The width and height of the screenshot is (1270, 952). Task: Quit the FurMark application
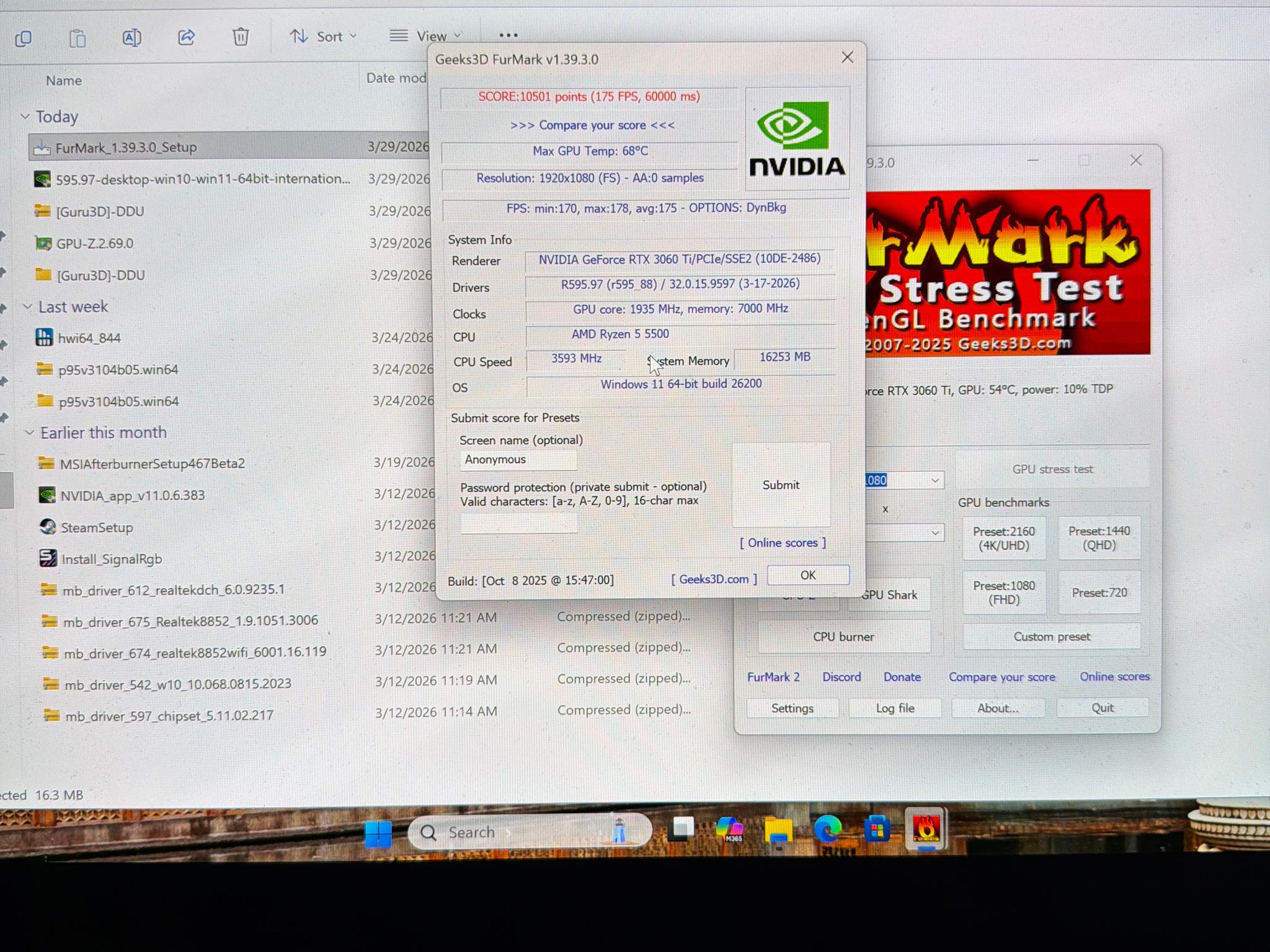pyautogui.click(x=1103, y=707)
